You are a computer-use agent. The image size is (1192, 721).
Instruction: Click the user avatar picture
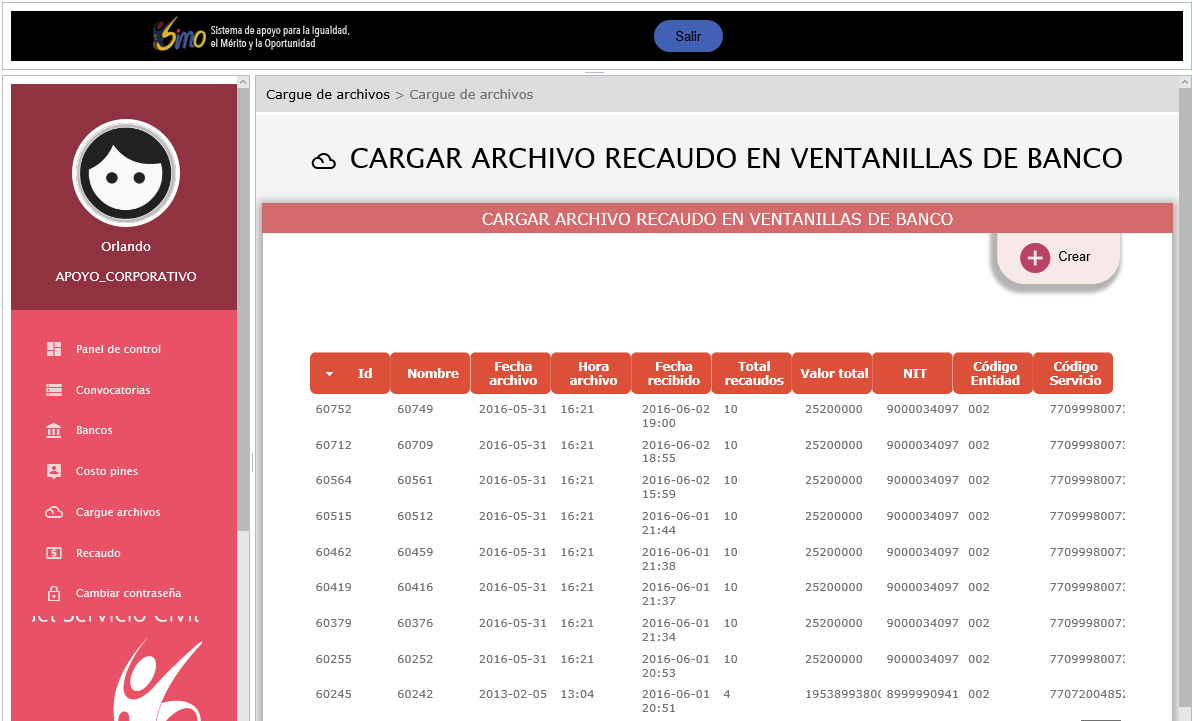[x=126, y=173]
